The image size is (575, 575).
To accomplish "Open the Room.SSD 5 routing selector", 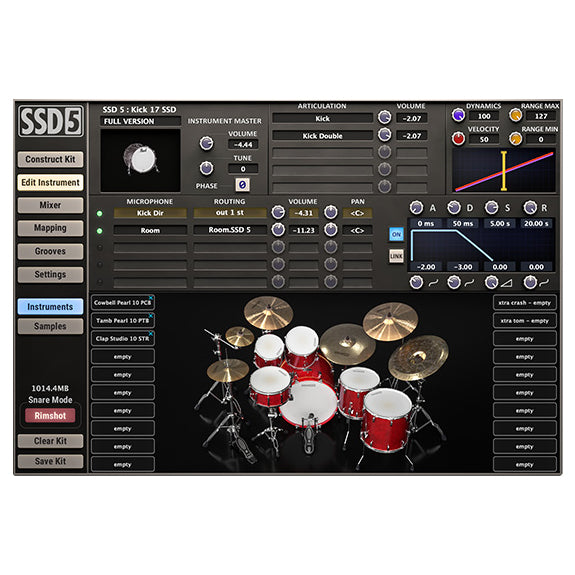I will [x=230, y=230].
